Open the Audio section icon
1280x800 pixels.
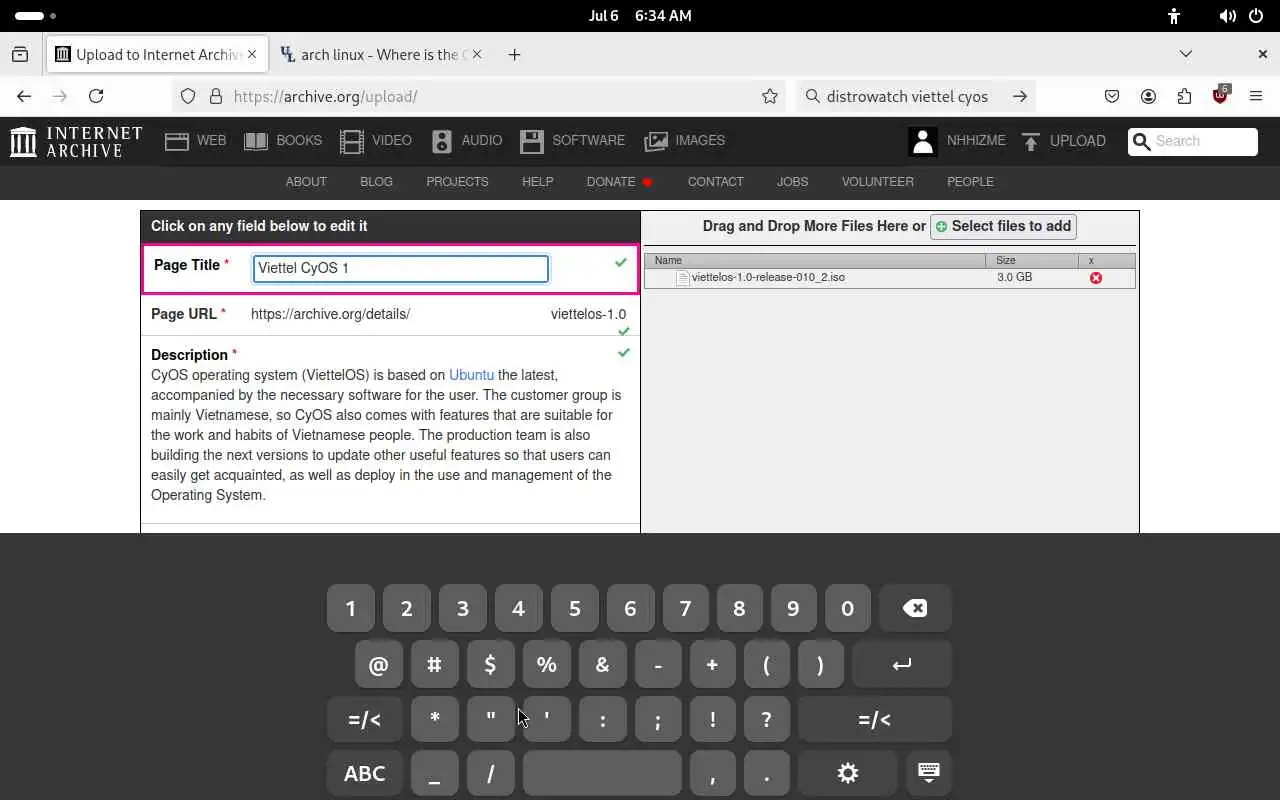(442, 141)
